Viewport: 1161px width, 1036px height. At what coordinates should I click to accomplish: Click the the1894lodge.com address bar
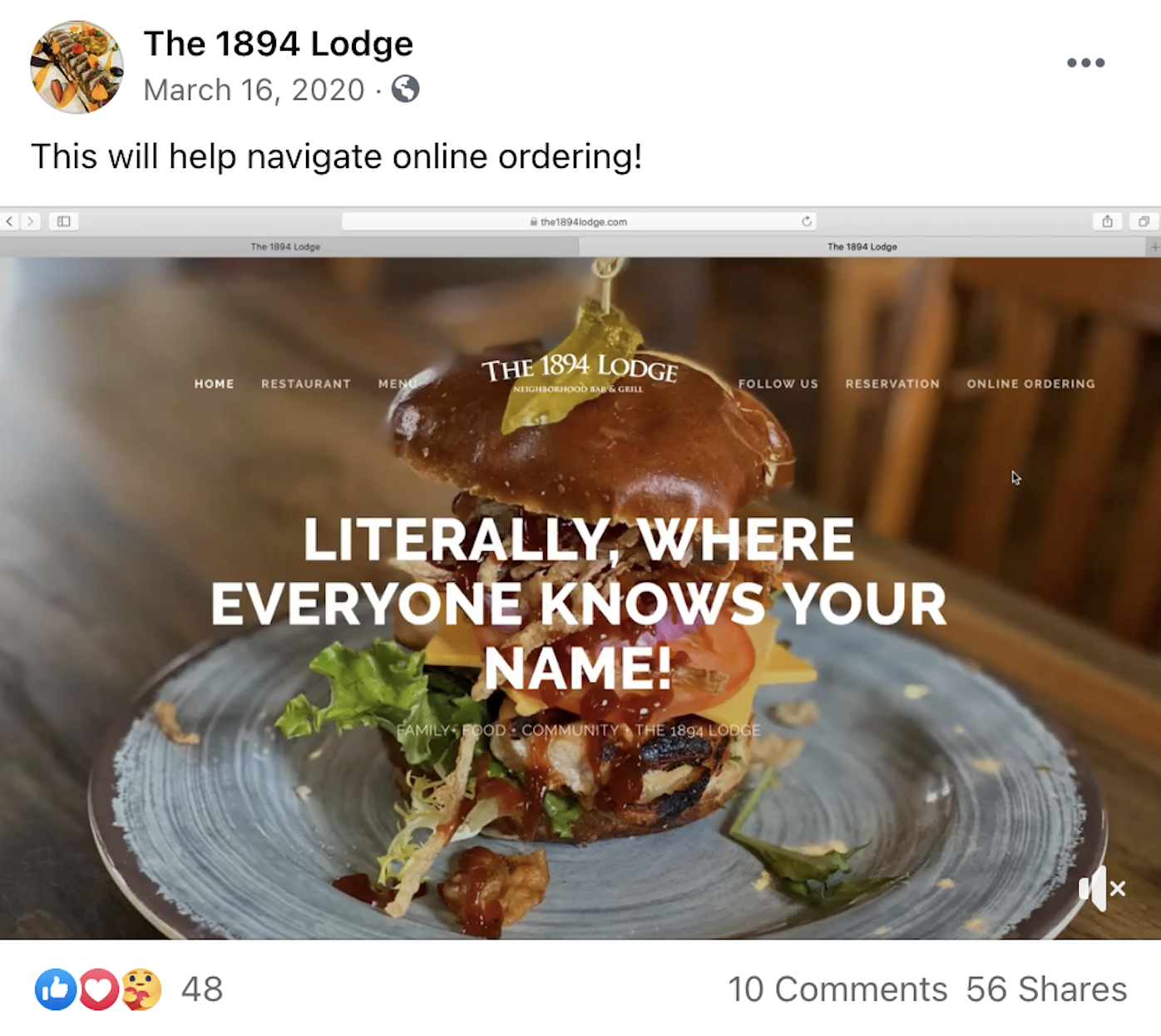[579, 221]
